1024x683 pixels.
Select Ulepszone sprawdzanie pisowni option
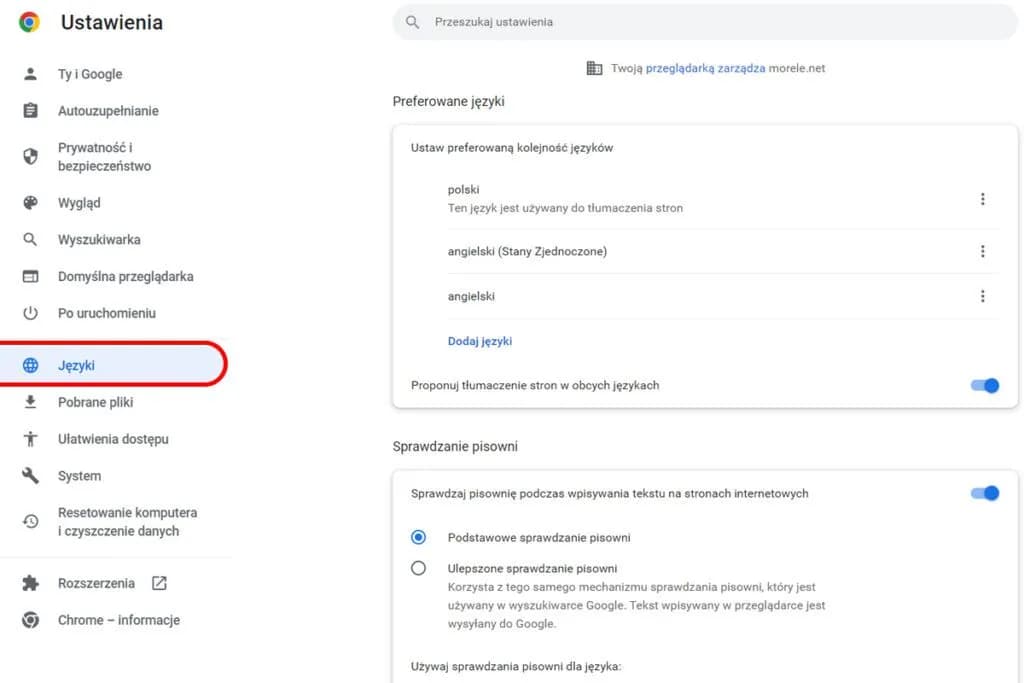[418, 567]
